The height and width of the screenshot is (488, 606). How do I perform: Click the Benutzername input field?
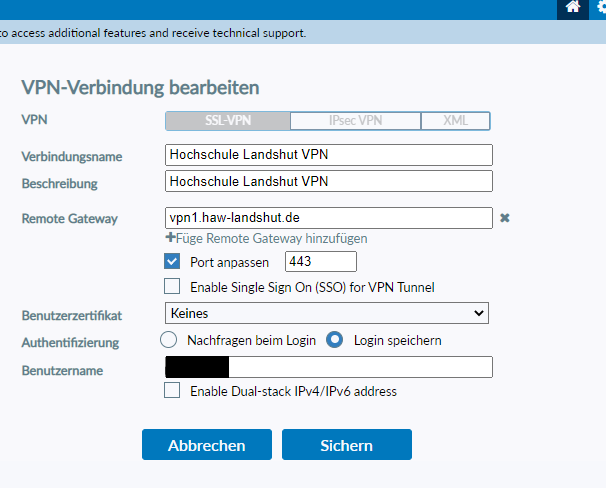point(329,367)
